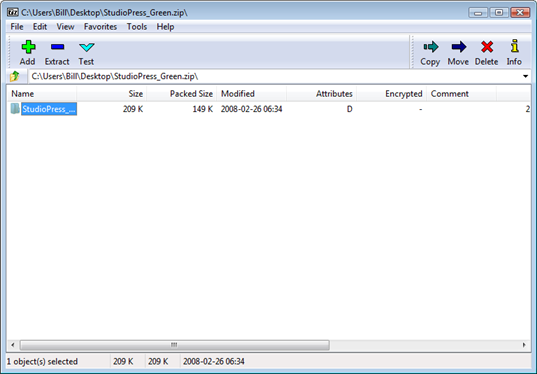Sort by the Attributes column header

click(321, 94)
